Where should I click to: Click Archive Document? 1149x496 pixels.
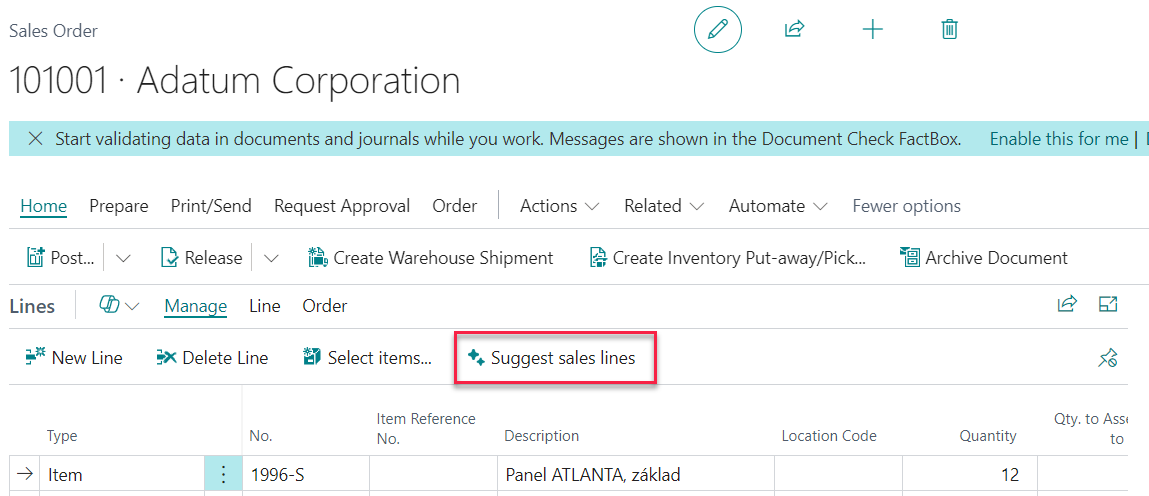tap(983, 258)
